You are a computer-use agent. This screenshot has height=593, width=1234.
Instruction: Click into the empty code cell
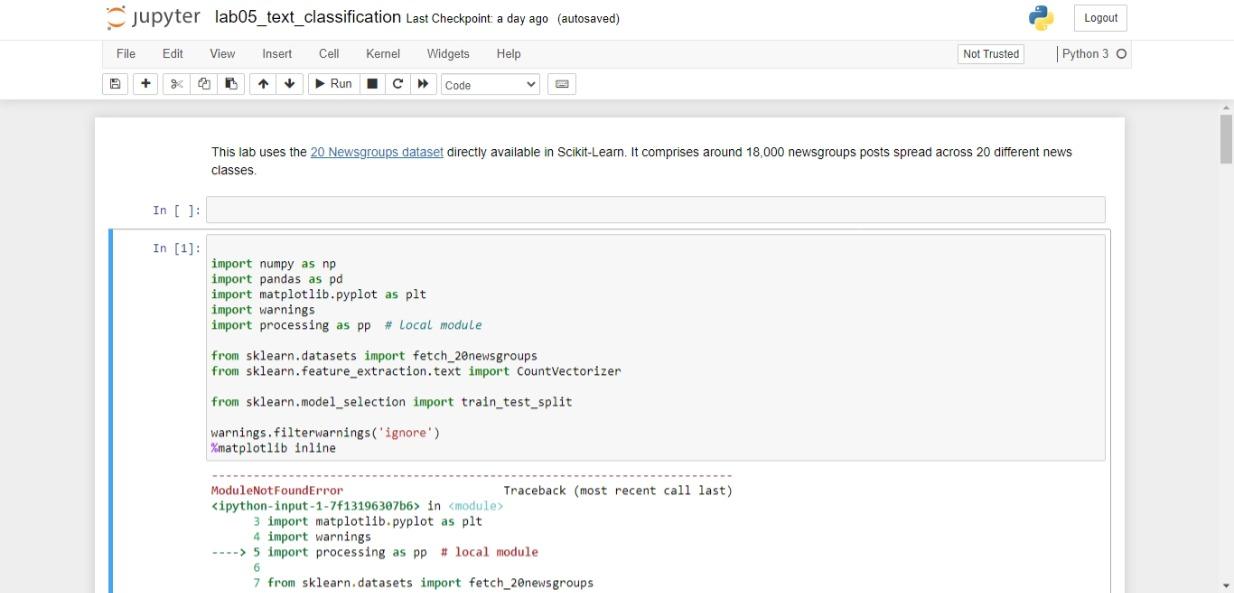(x=656, y=210)
